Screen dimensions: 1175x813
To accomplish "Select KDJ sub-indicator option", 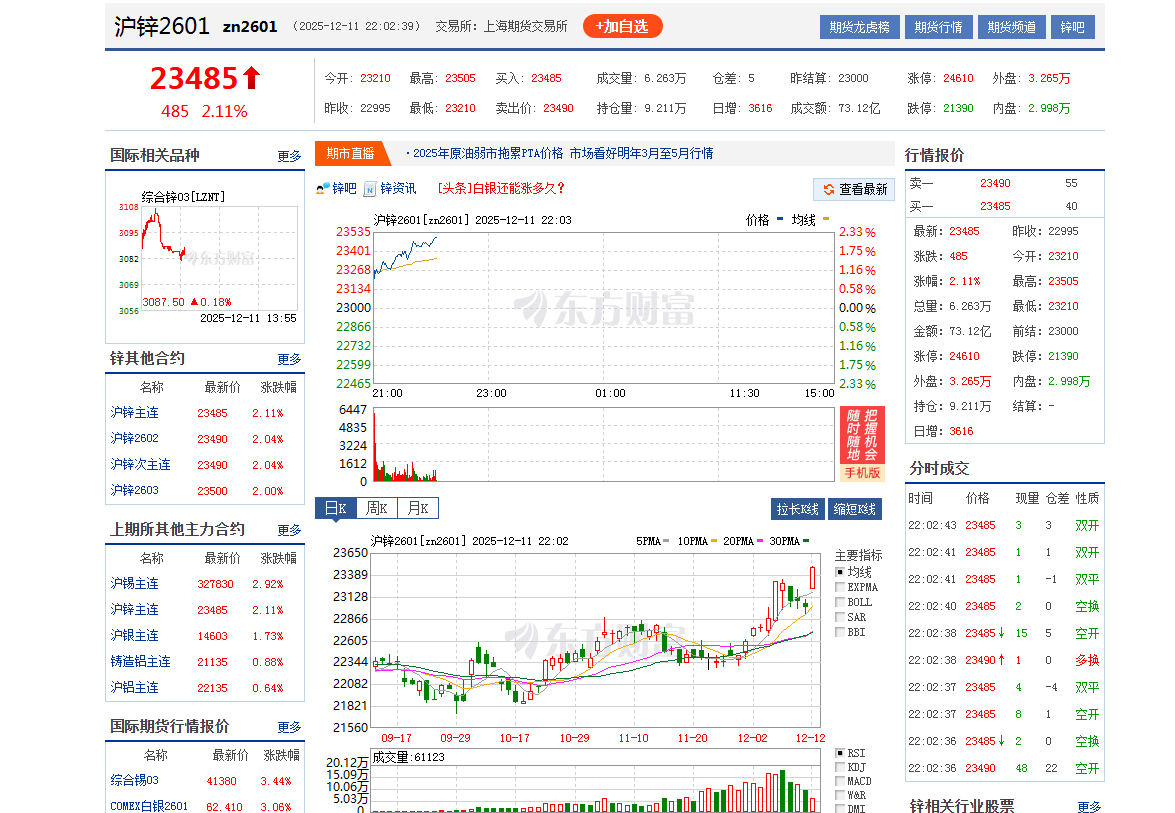I will 840,767.
